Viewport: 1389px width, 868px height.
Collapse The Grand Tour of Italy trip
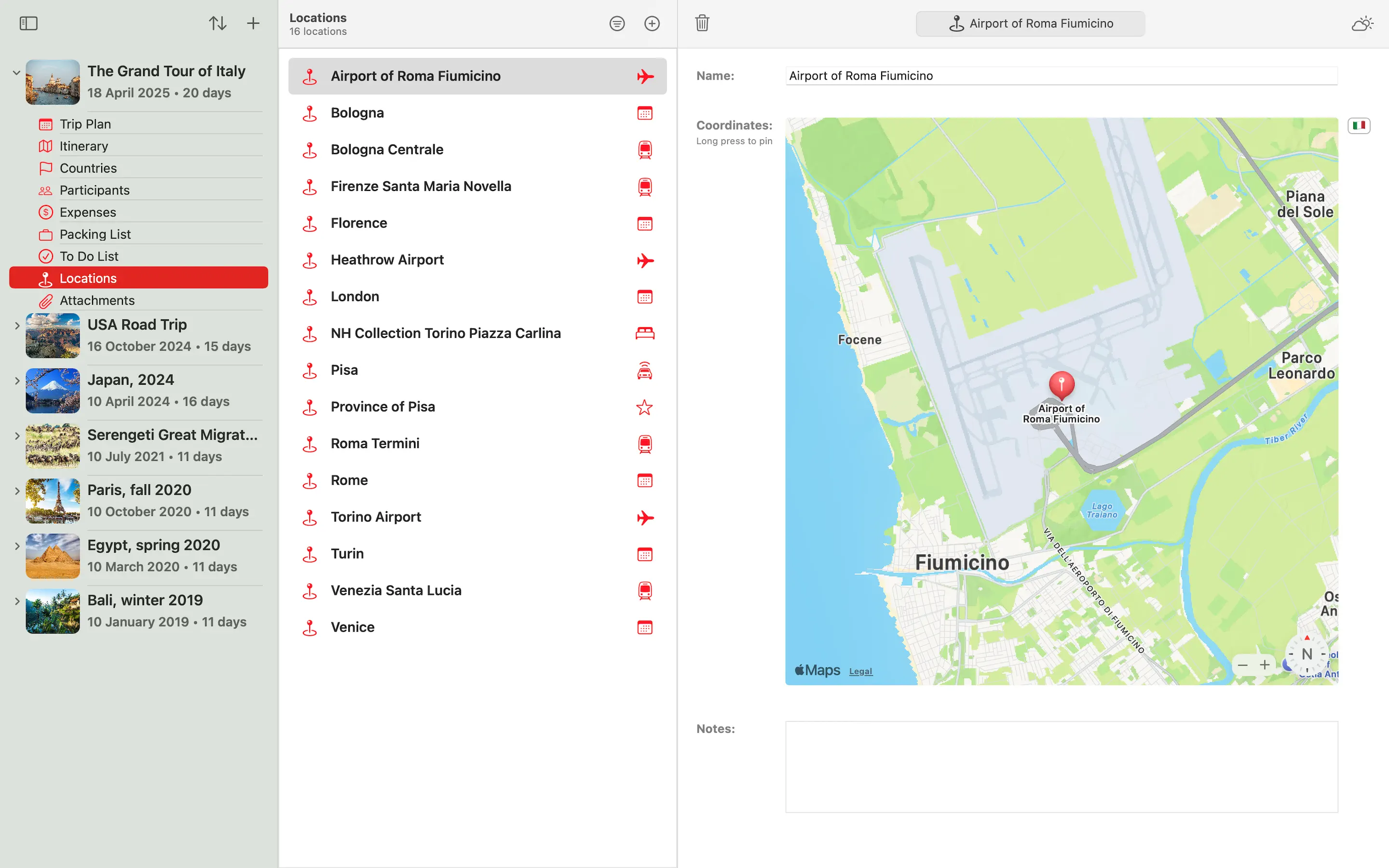click(17, 73)
